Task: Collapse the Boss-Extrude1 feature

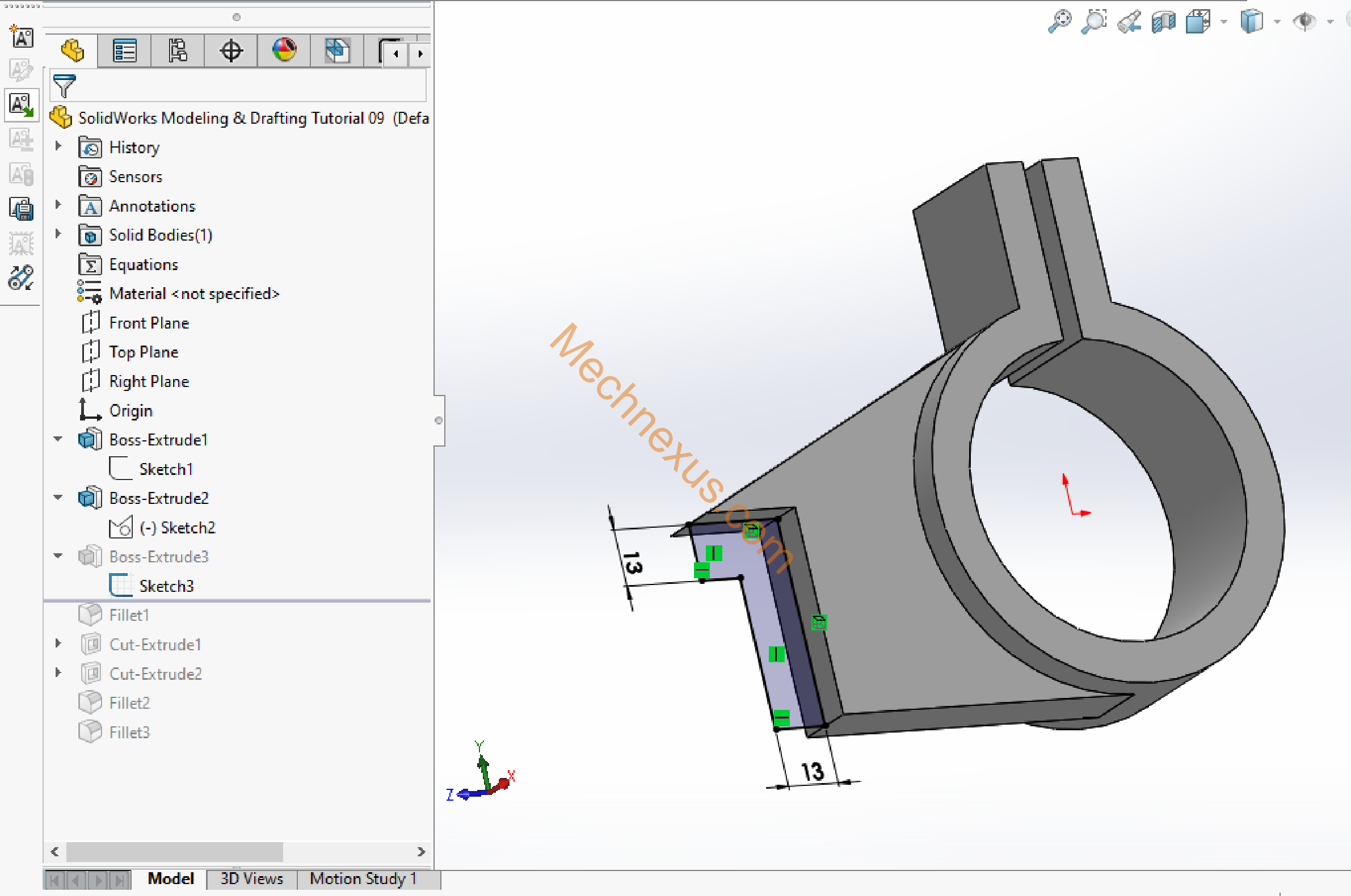Action: (x=58, y=439)
